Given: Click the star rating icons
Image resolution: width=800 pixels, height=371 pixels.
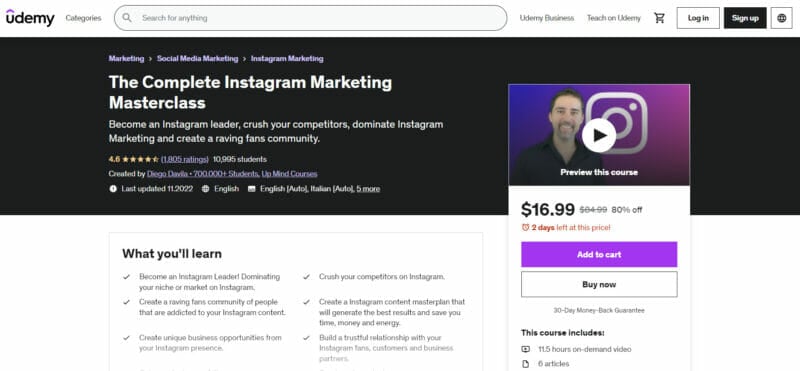Looking at the screenshot, I should pos(140,159).
